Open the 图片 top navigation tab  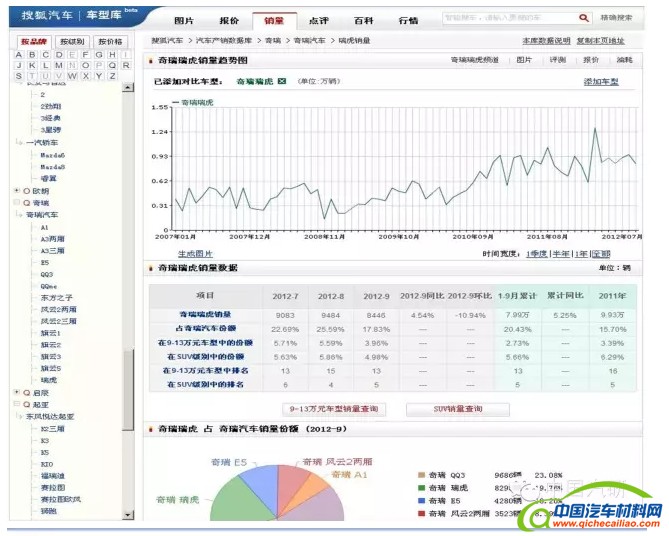(184, 20)
